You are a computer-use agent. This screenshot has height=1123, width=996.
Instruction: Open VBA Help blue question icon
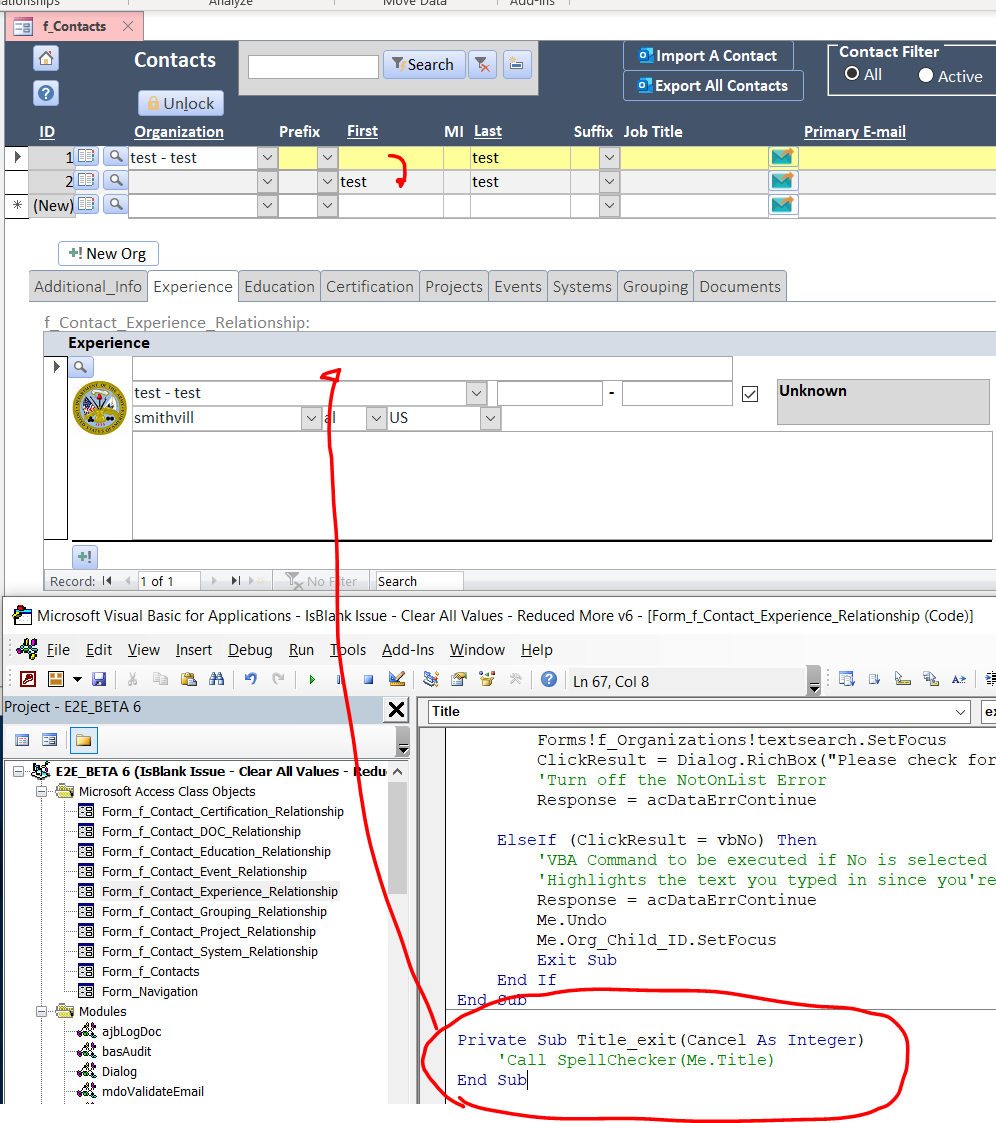point(548,679)
